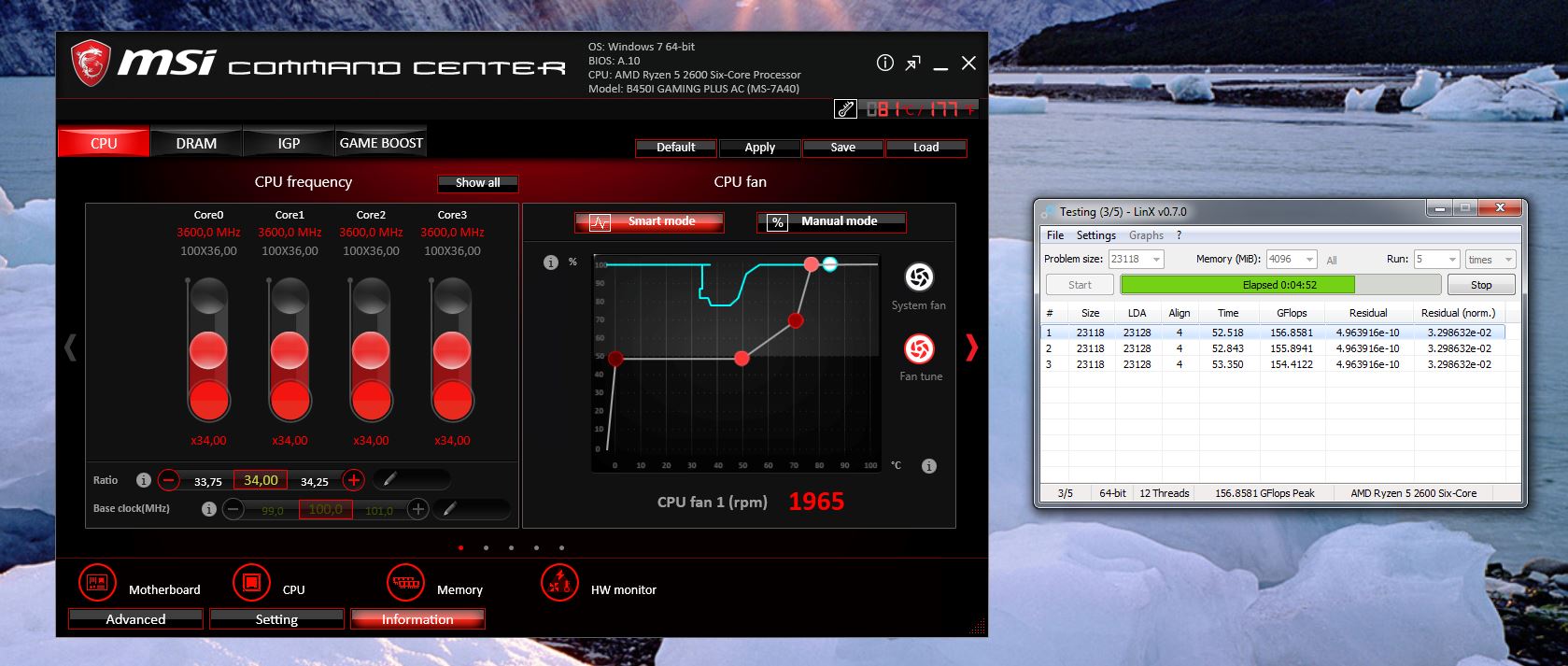Open the Settings menu in LinX

(1096, 235)
